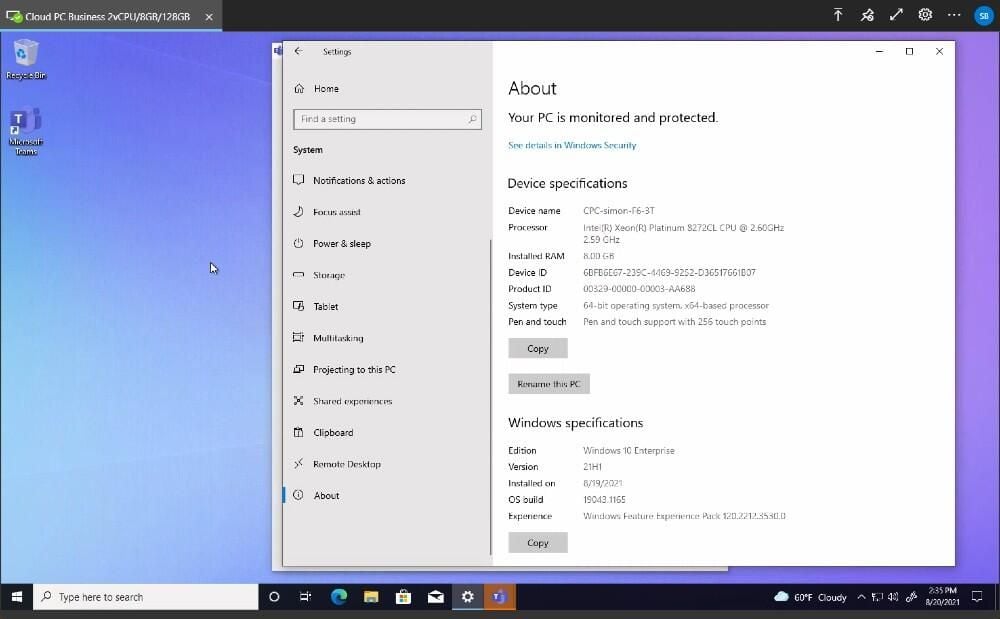Open the SB user account avatar
Screen dimensions: 1000x619
[x=983, y=16]
